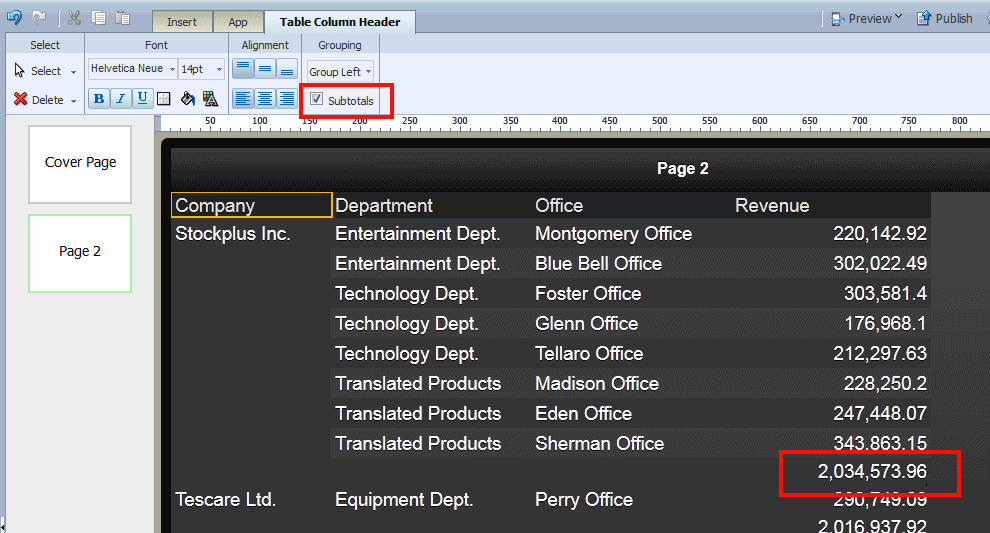990x533 pixels.
Task: Select the Company column header
Action: pyautogui.click(x=251, y=205)
